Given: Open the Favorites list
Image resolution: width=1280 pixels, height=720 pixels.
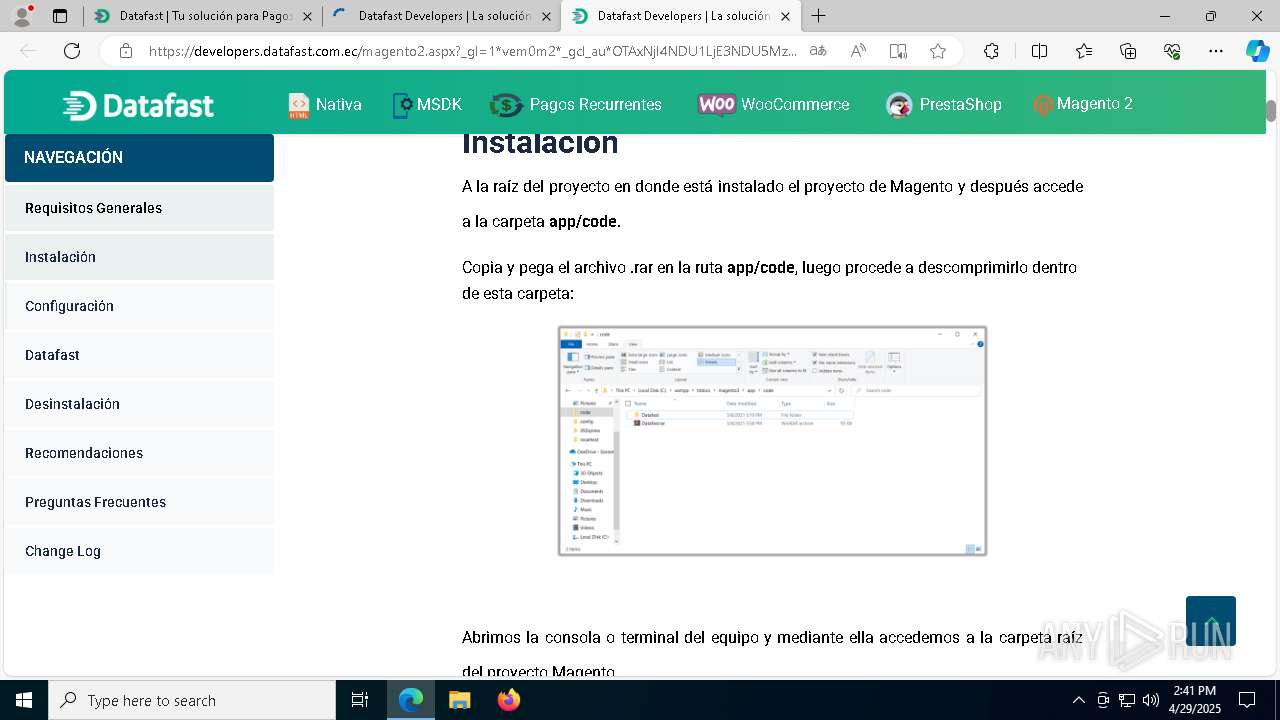Looking at the screenshot, I should tap(1084, 51).
